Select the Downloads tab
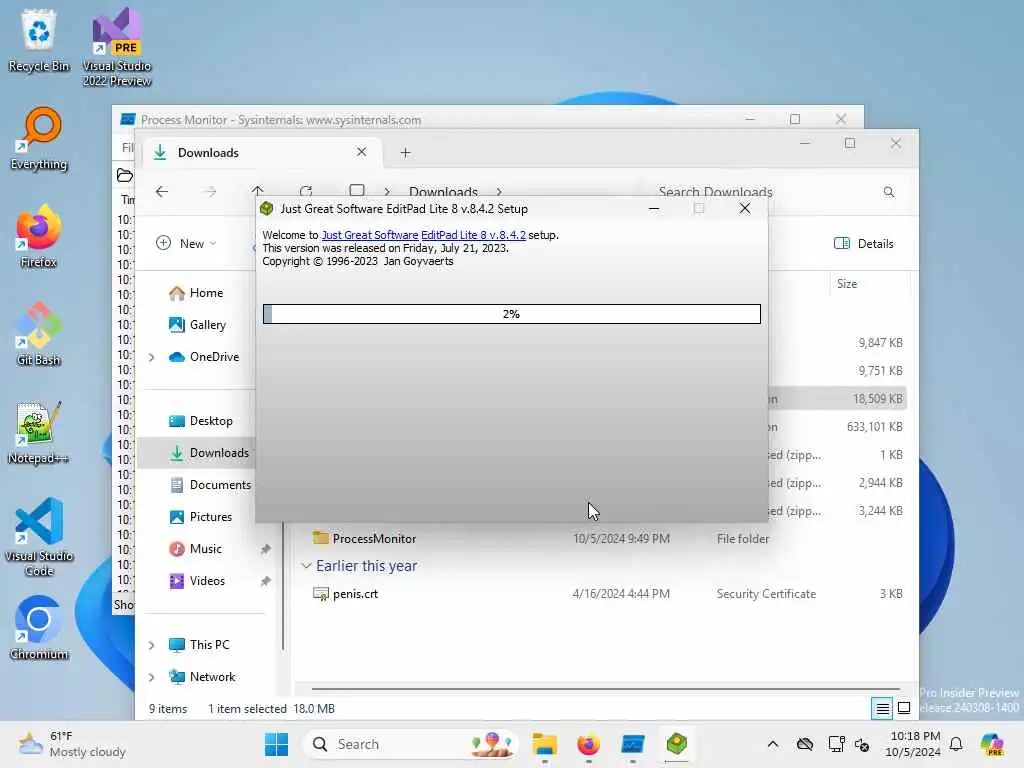Viewport: 1024px width, 768px height. click(261, 153)
